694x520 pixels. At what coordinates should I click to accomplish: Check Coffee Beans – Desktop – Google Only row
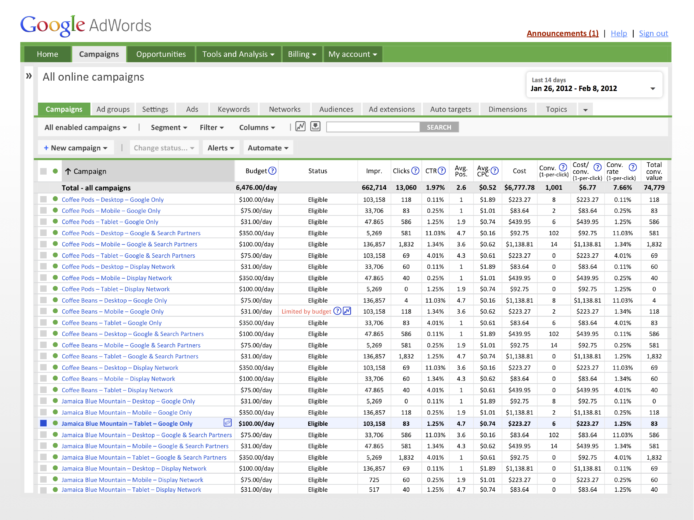[43, 300]
